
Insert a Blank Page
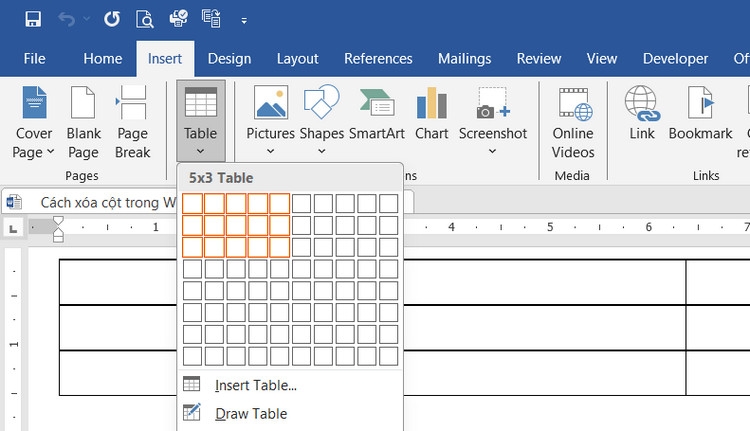point(83,122)
